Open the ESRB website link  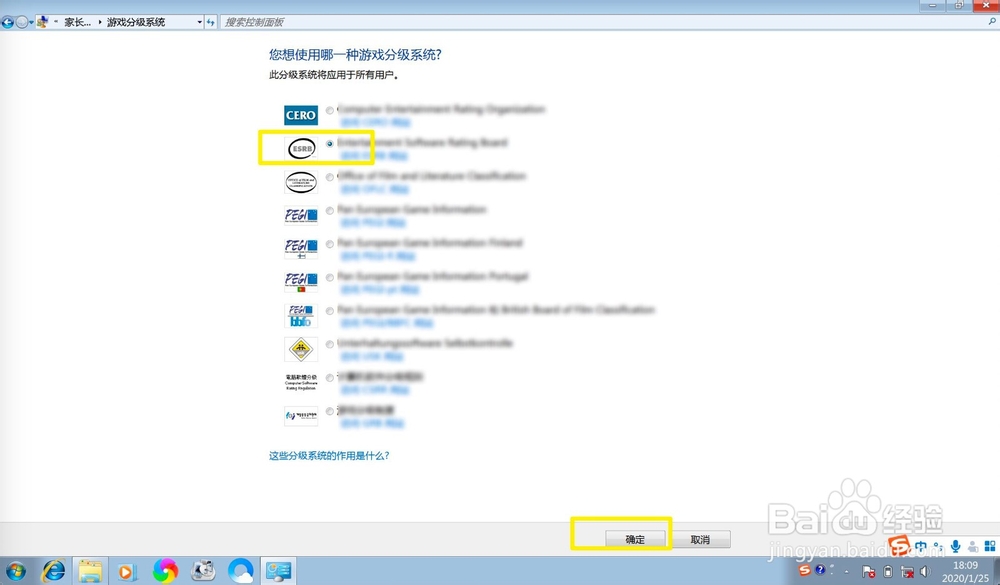click(x=374, y=156)
